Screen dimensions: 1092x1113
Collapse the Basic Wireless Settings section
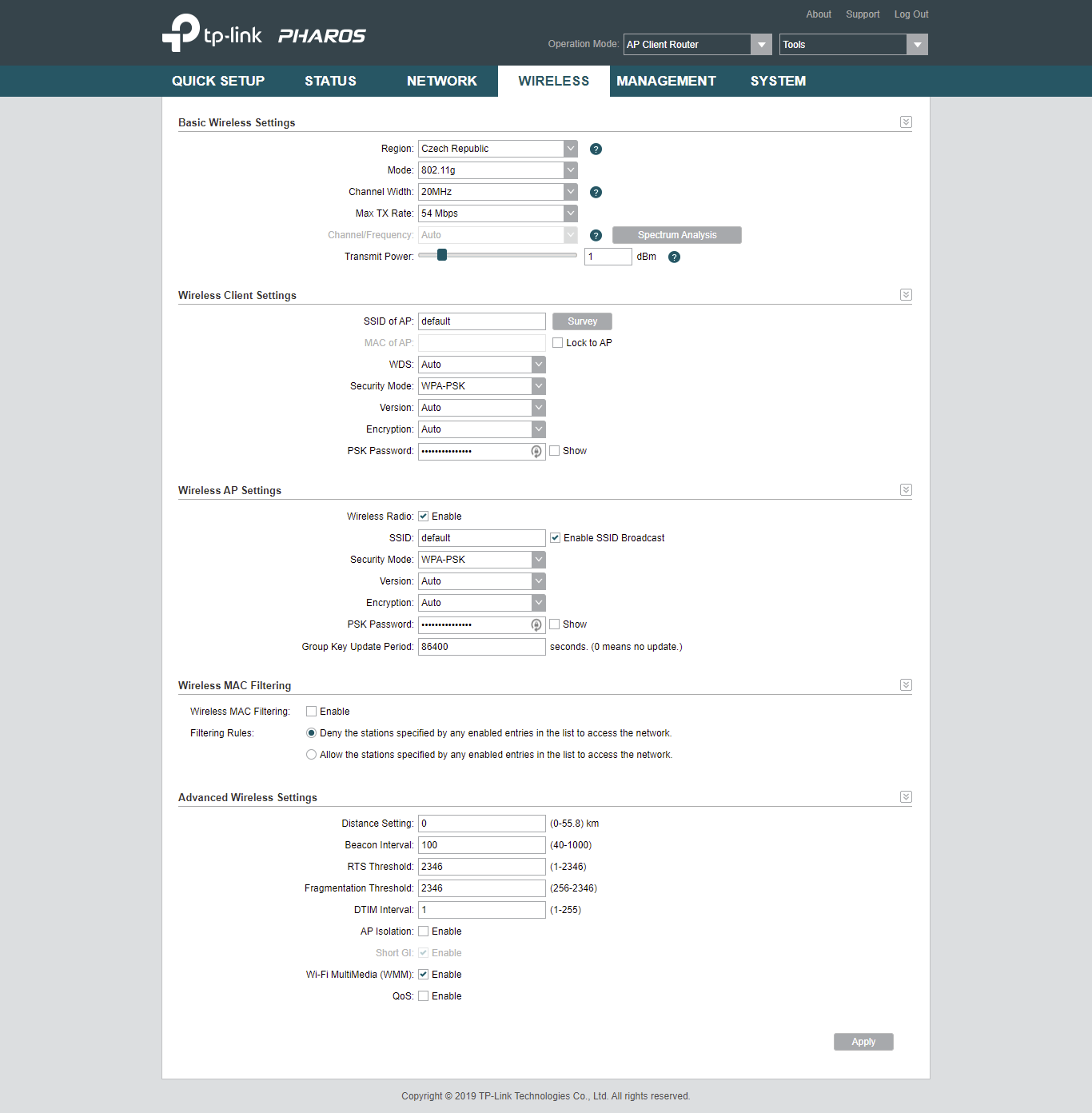click(x=906, y=122)
